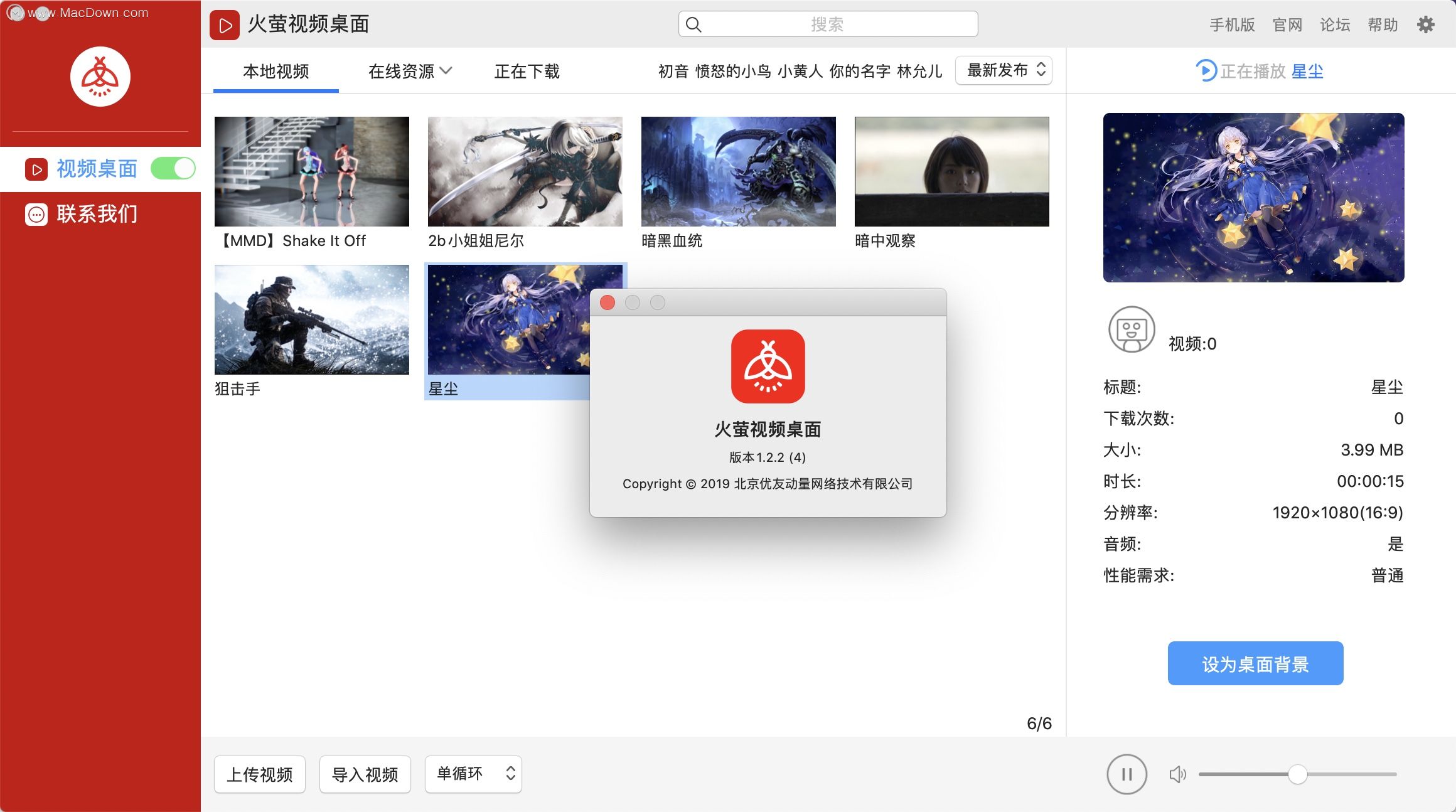Click the 正在播放 play circle icon
This screenshot has height=812, width=1456.
pyautogui.click(x=1206, y=70)
